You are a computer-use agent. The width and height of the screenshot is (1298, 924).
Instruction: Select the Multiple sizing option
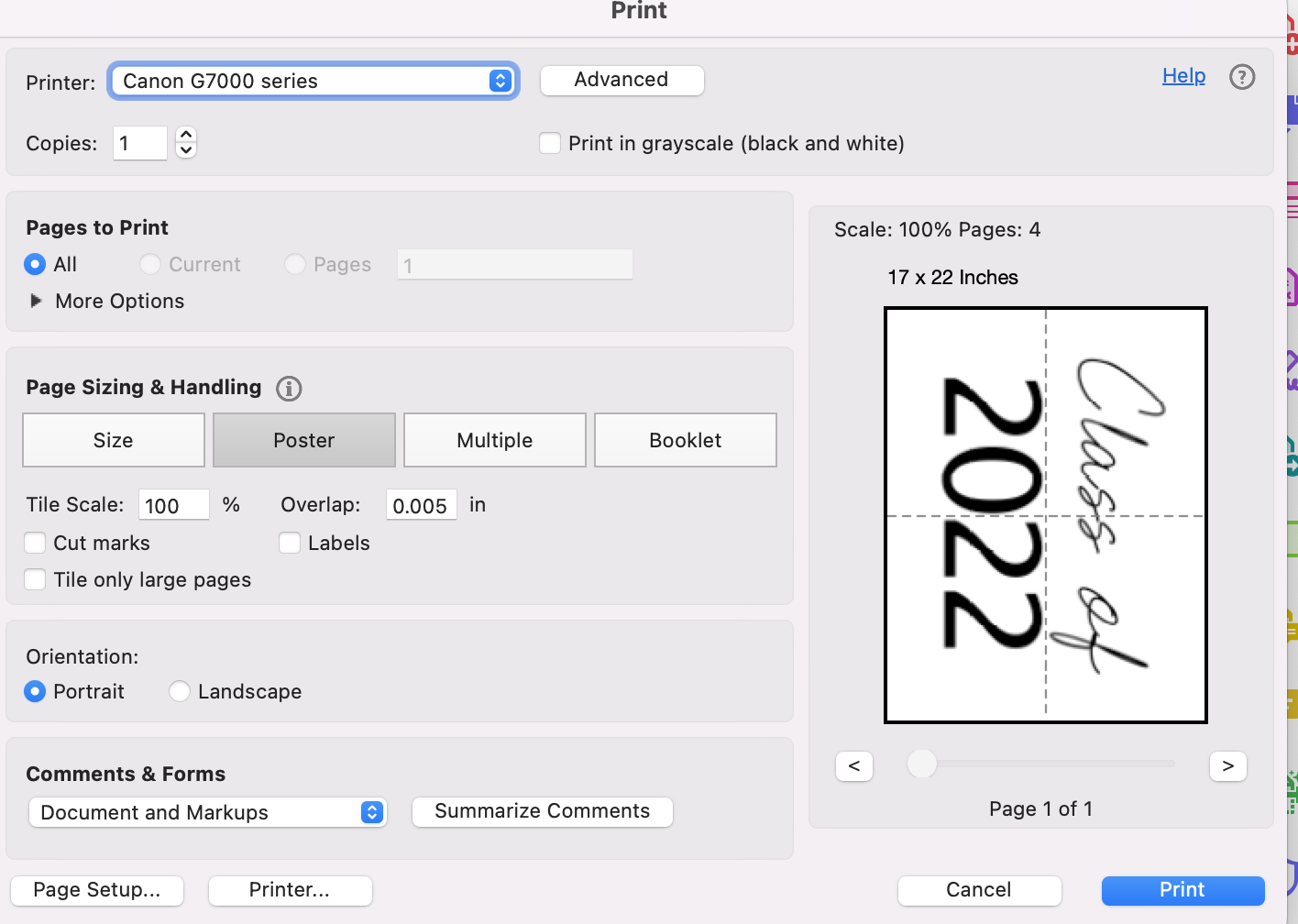coord(495,440)
